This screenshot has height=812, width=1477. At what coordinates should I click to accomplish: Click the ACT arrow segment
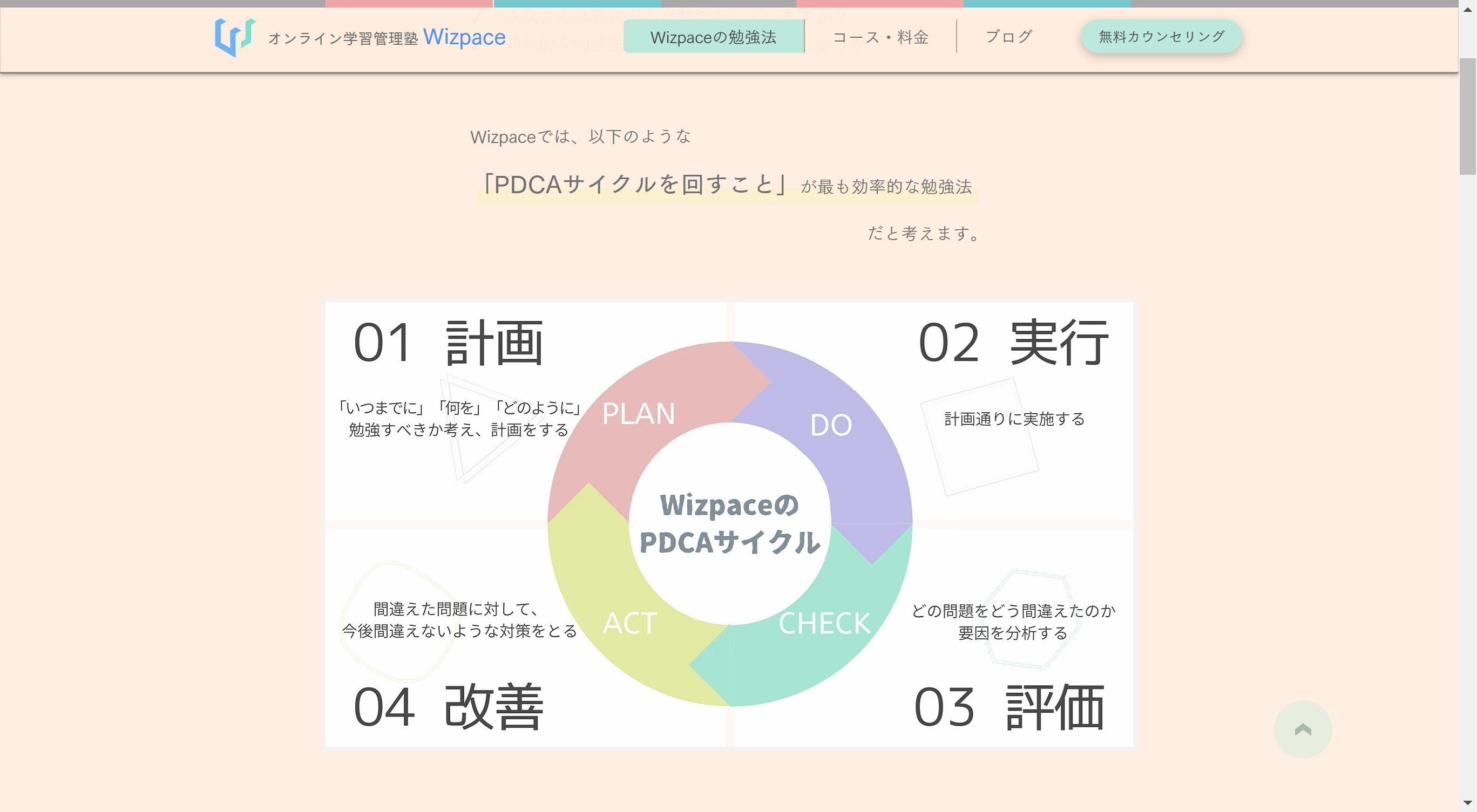point(629,624)
